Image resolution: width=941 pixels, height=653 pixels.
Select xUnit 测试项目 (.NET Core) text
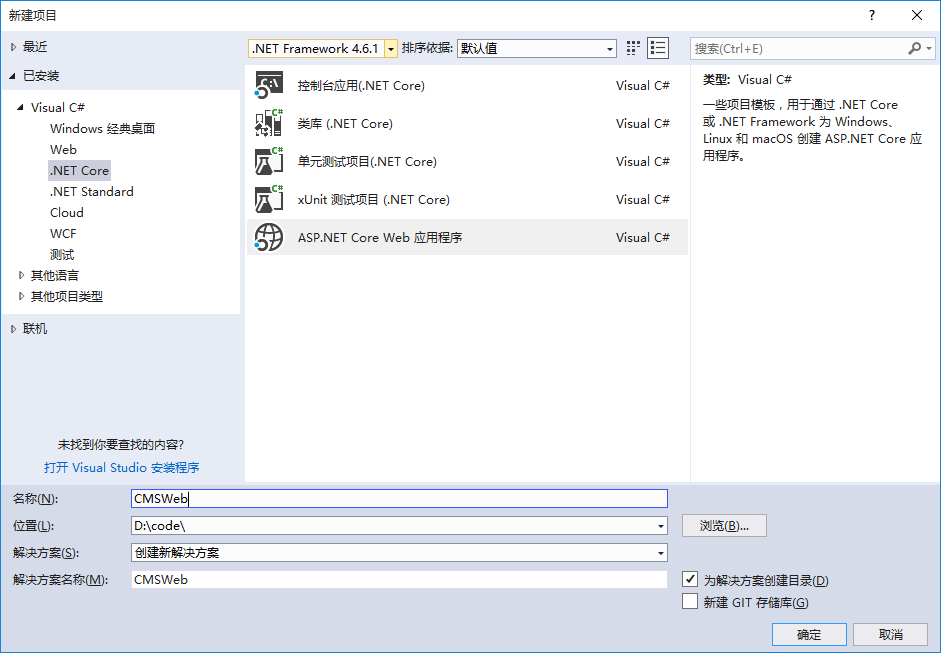coord(374,199)
